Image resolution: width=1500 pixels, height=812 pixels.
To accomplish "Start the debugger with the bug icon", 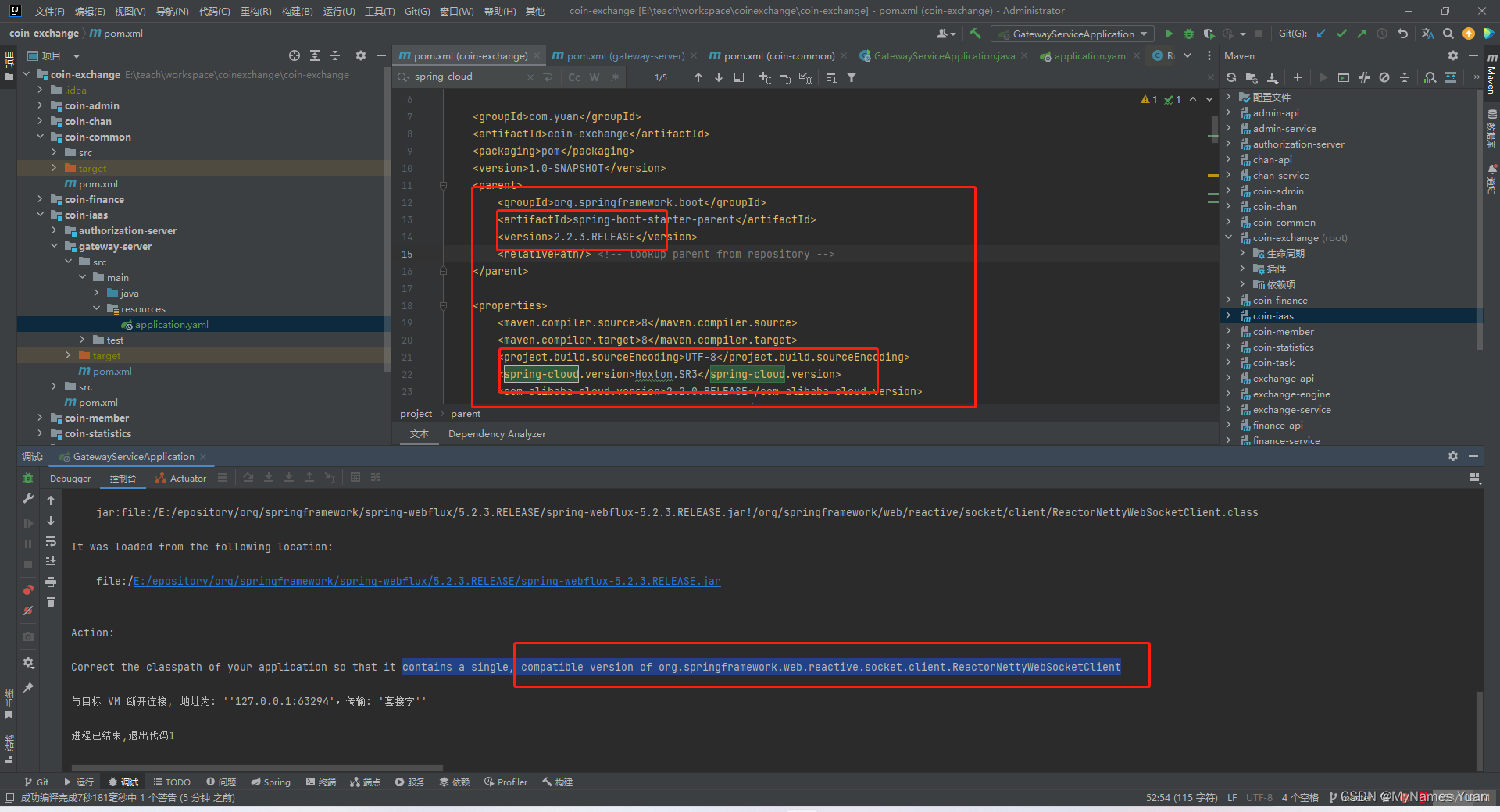I will [x=1188, y=34].
